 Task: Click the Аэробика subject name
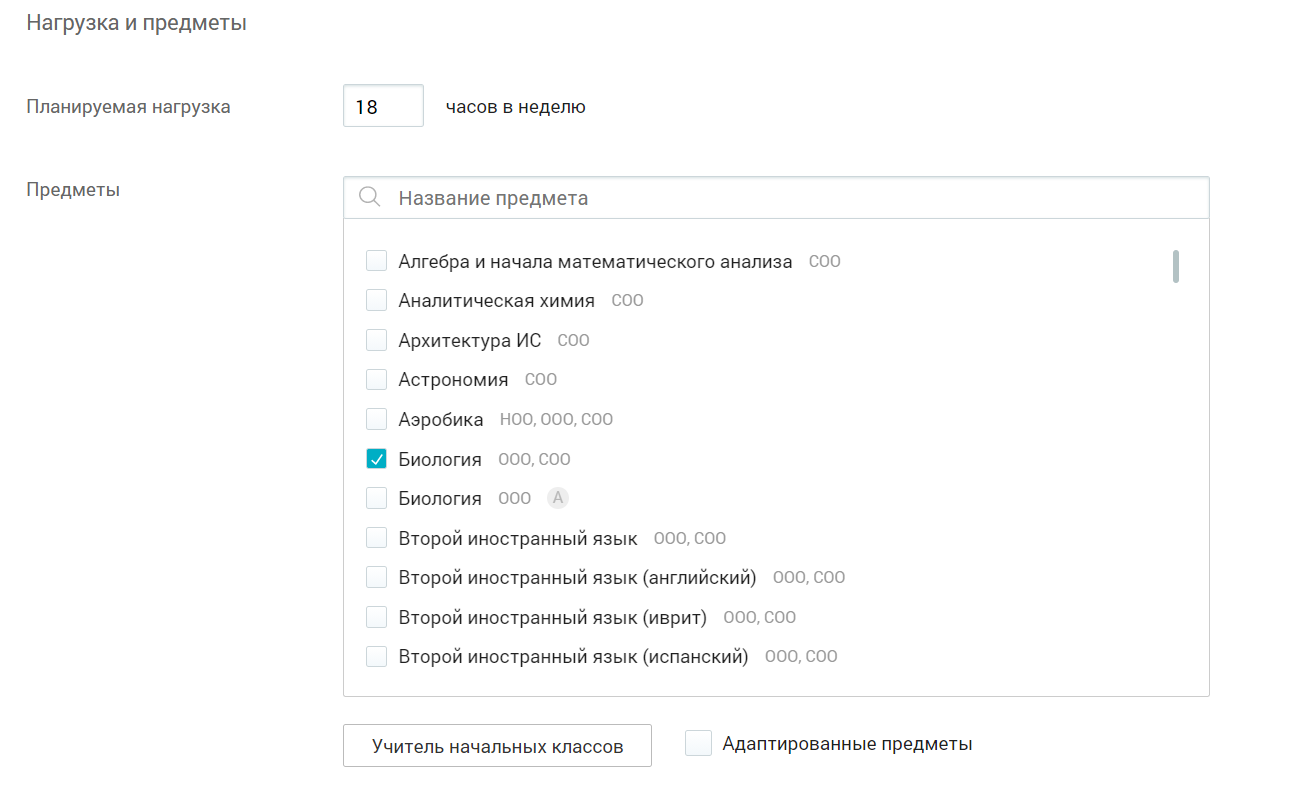click(440, 419)
